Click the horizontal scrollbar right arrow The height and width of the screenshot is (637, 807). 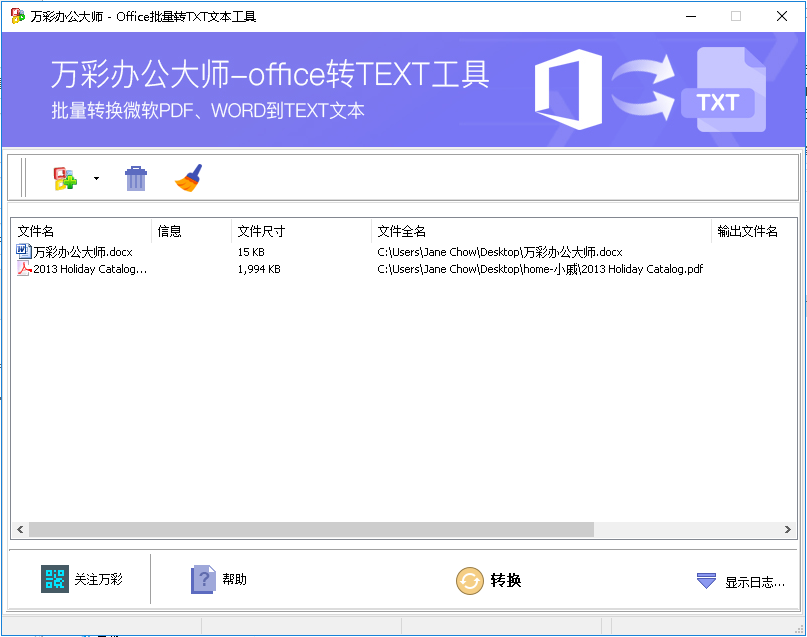[x=787, y=529]
